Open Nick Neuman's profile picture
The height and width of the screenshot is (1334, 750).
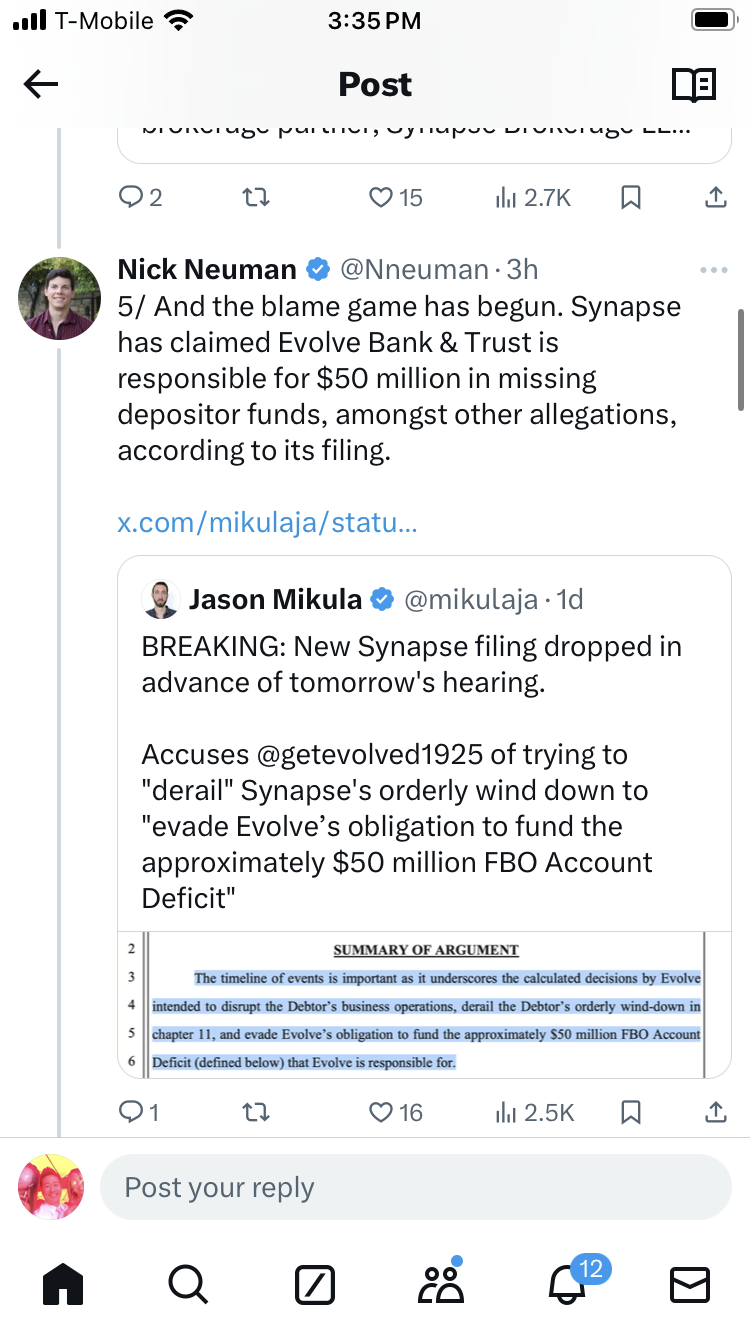click(x=60, y=298)
